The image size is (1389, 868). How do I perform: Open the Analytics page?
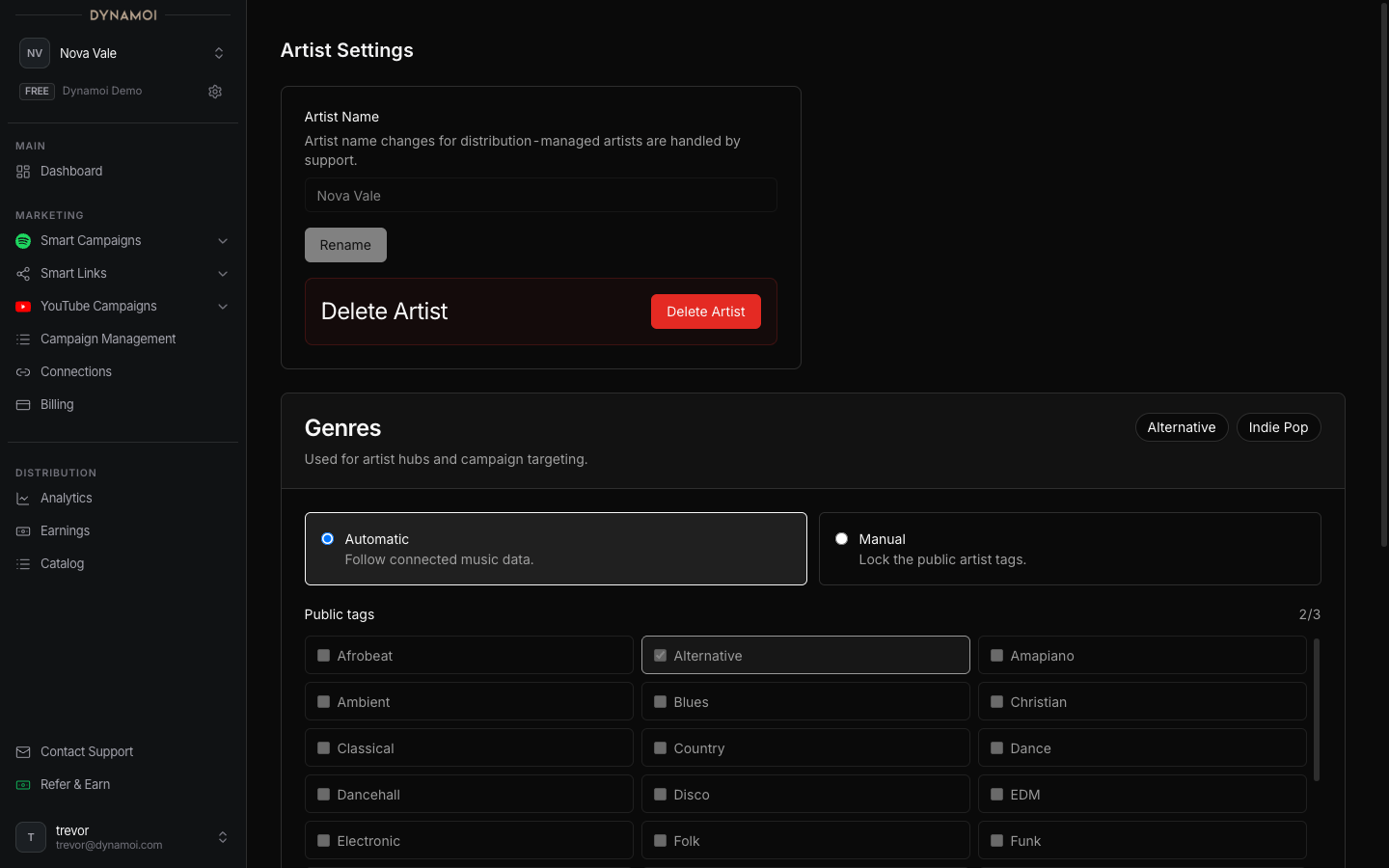coord(123,499)
